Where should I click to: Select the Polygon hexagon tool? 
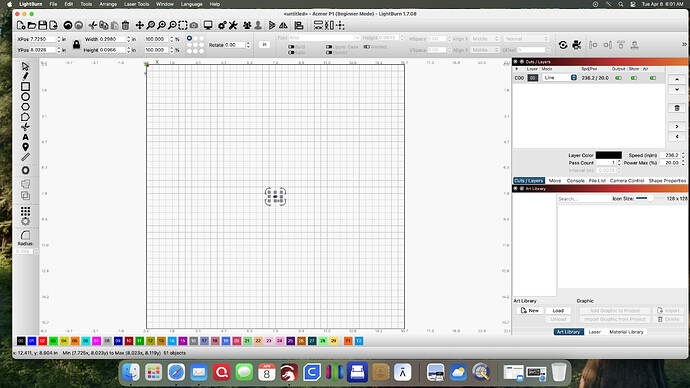pos(26,107)
